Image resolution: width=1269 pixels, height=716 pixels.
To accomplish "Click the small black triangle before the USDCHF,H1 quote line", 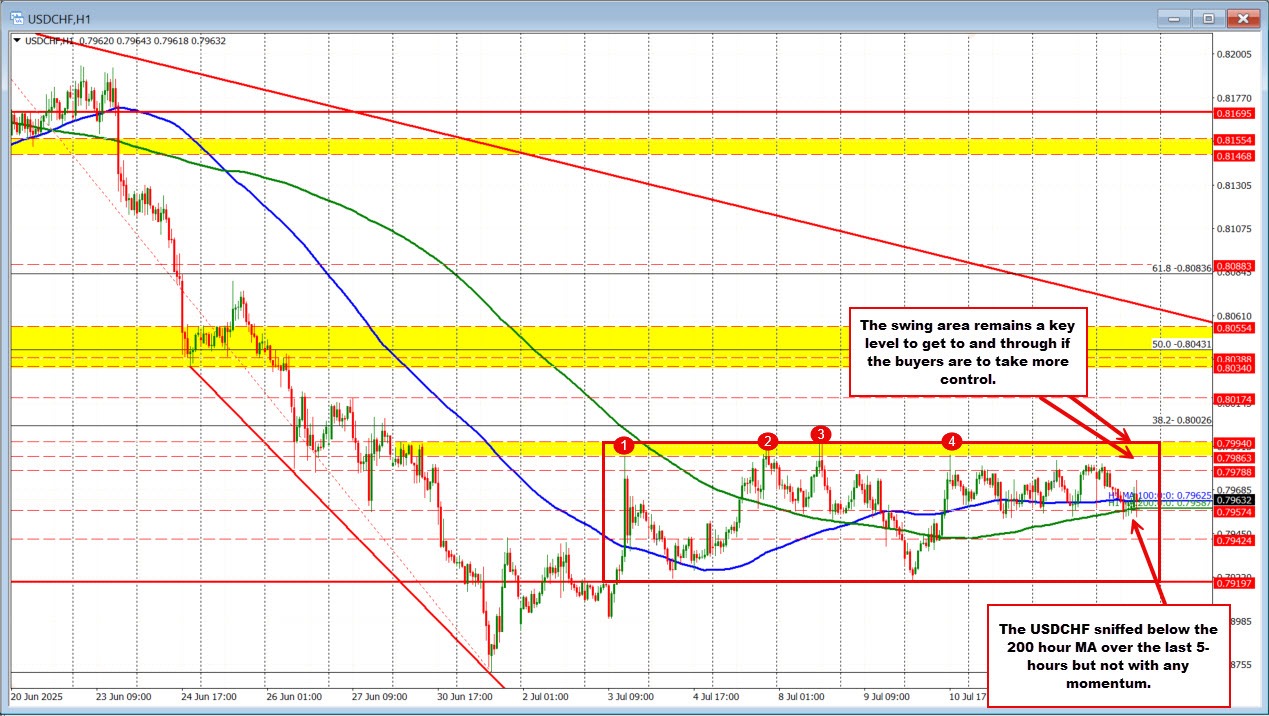I will (x=18, y=40).
